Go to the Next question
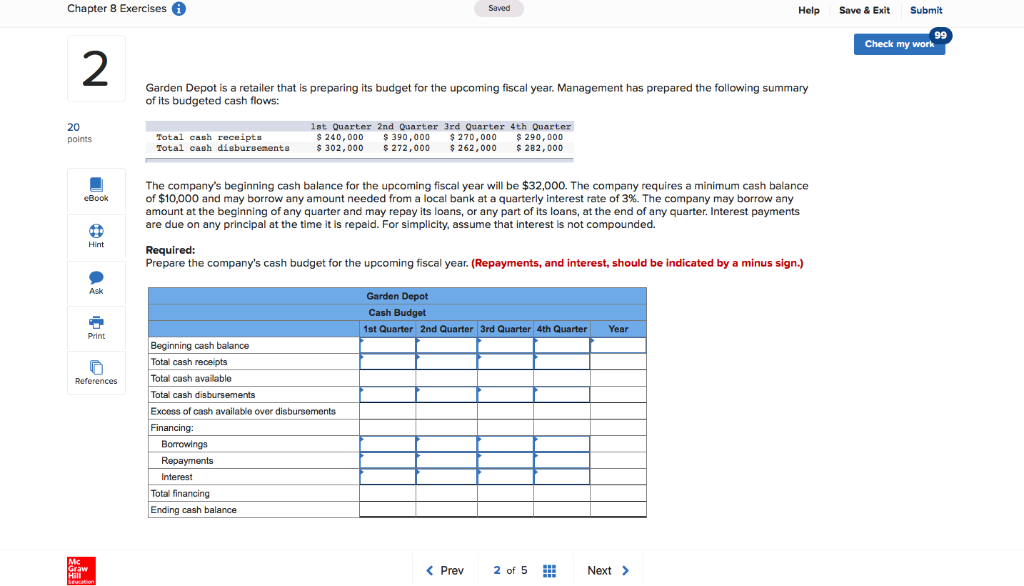 pos(608,570)
